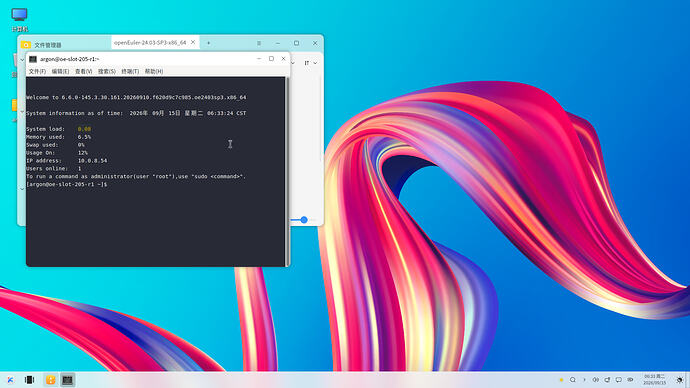Image resolution: width=690 pixels, height=388 pixels.
Task: Minimize the terminal window
Action: 259,59
